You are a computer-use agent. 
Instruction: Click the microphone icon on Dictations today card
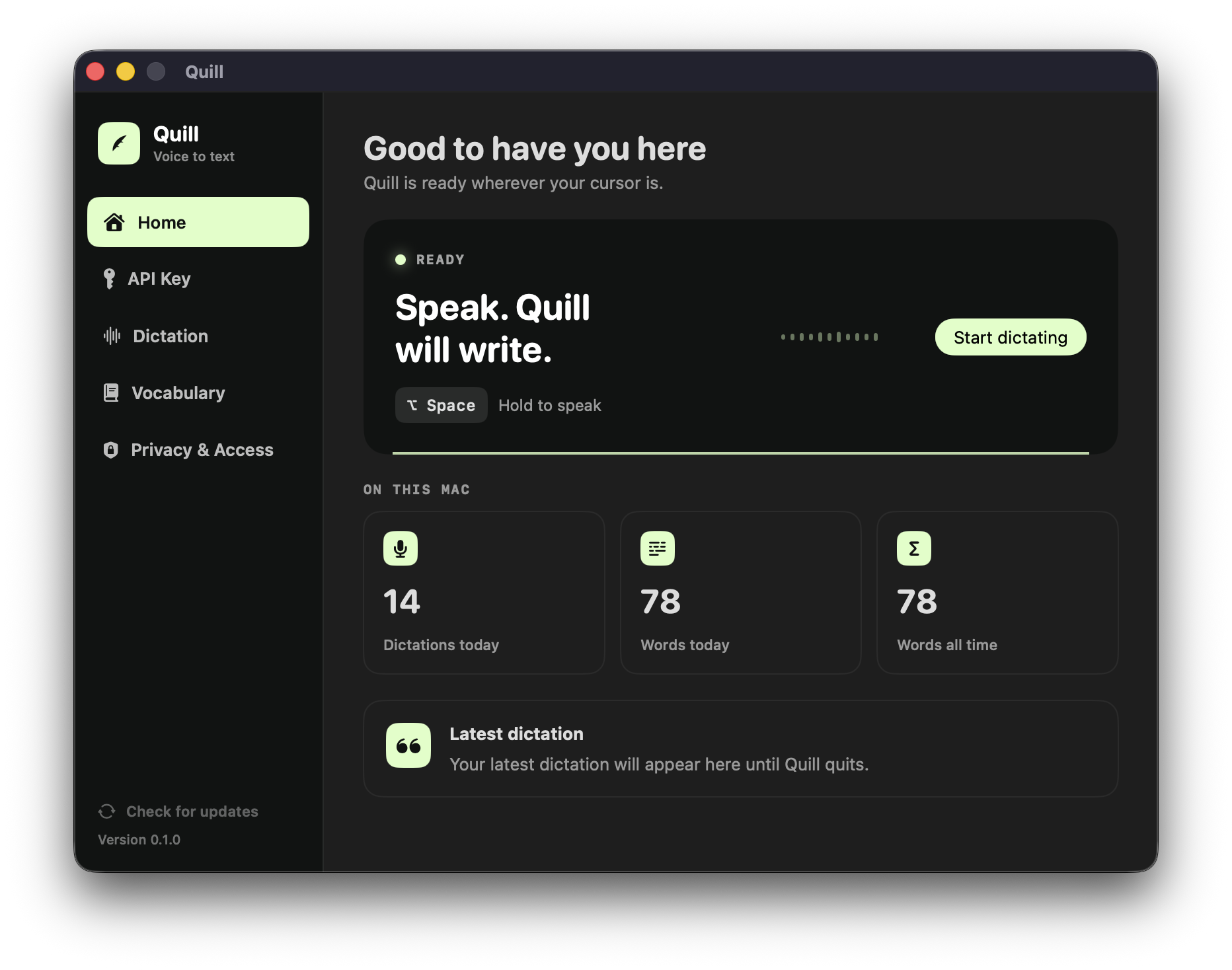coord(401,548)
